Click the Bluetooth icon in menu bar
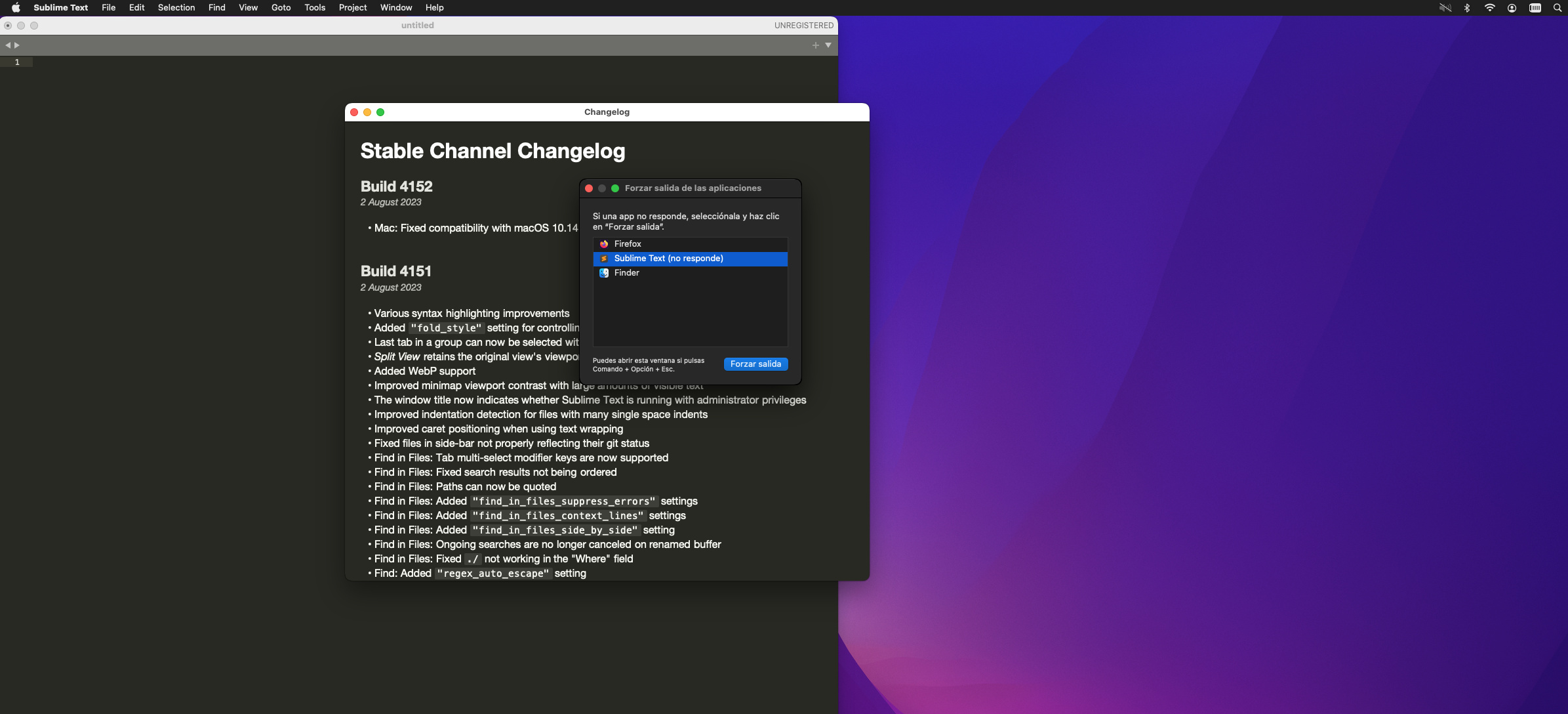This screenshot has height=714, width=1568. pos(1467,8)
